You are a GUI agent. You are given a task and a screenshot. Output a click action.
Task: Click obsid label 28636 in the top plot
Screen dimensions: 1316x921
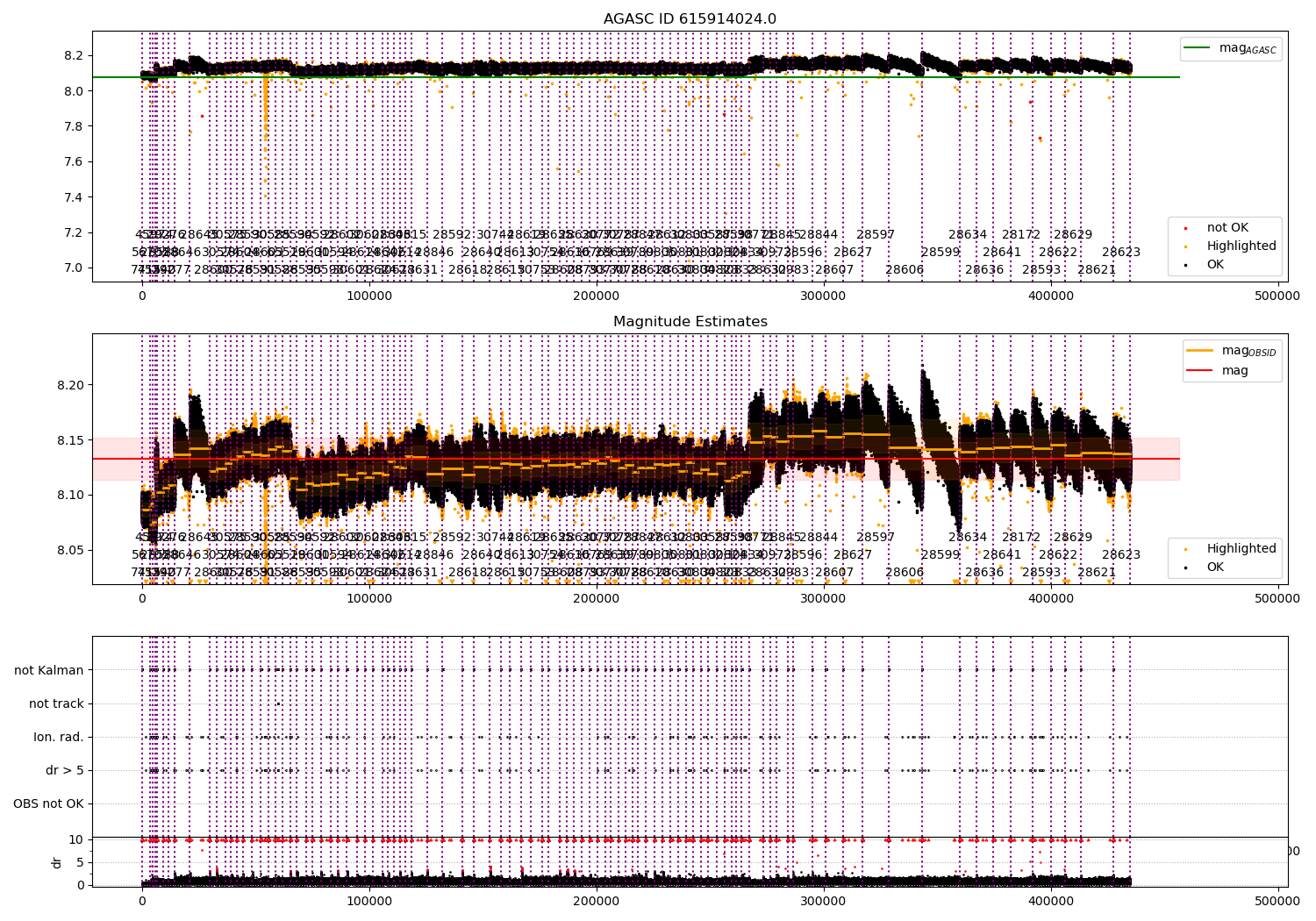[x=984, y=270]
